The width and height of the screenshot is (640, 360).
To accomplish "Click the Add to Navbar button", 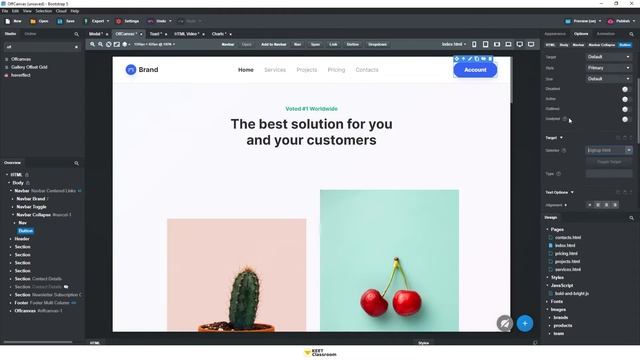I will 273,44.
